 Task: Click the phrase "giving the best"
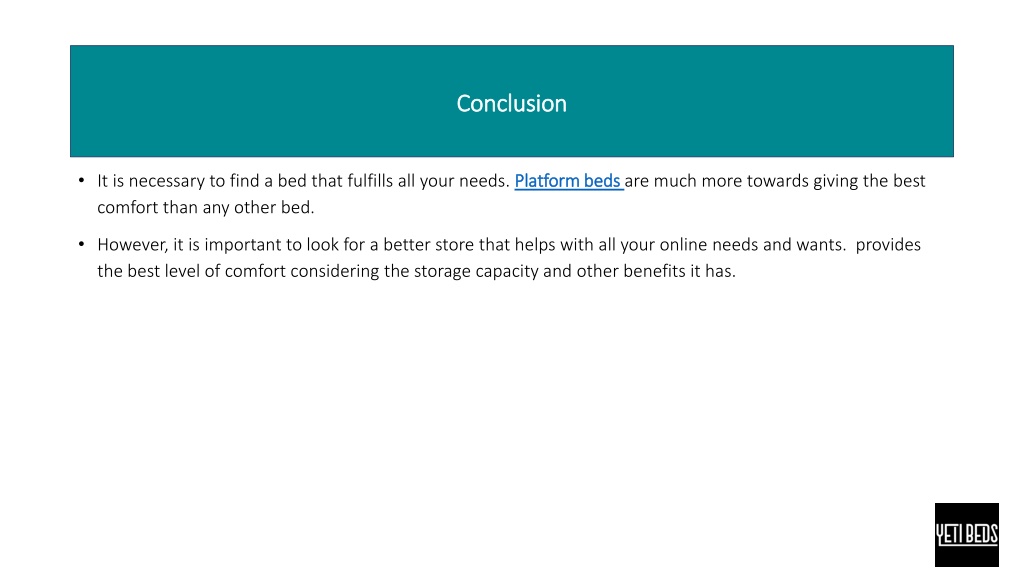click(x=869, y=181)
